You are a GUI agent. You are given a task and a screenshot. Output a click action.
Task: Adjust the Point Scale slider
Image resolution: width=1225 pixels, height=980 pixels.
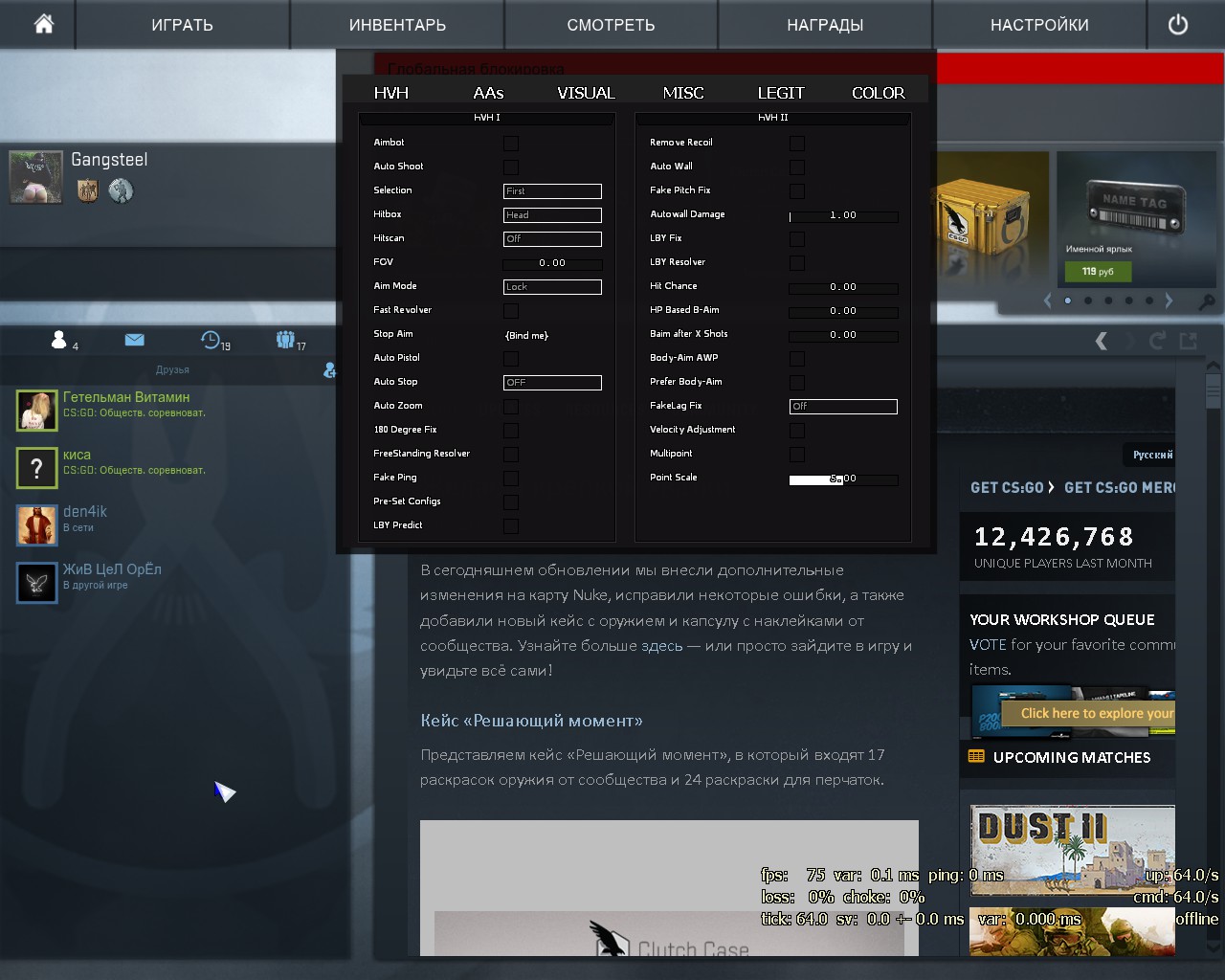click(843, 479)
